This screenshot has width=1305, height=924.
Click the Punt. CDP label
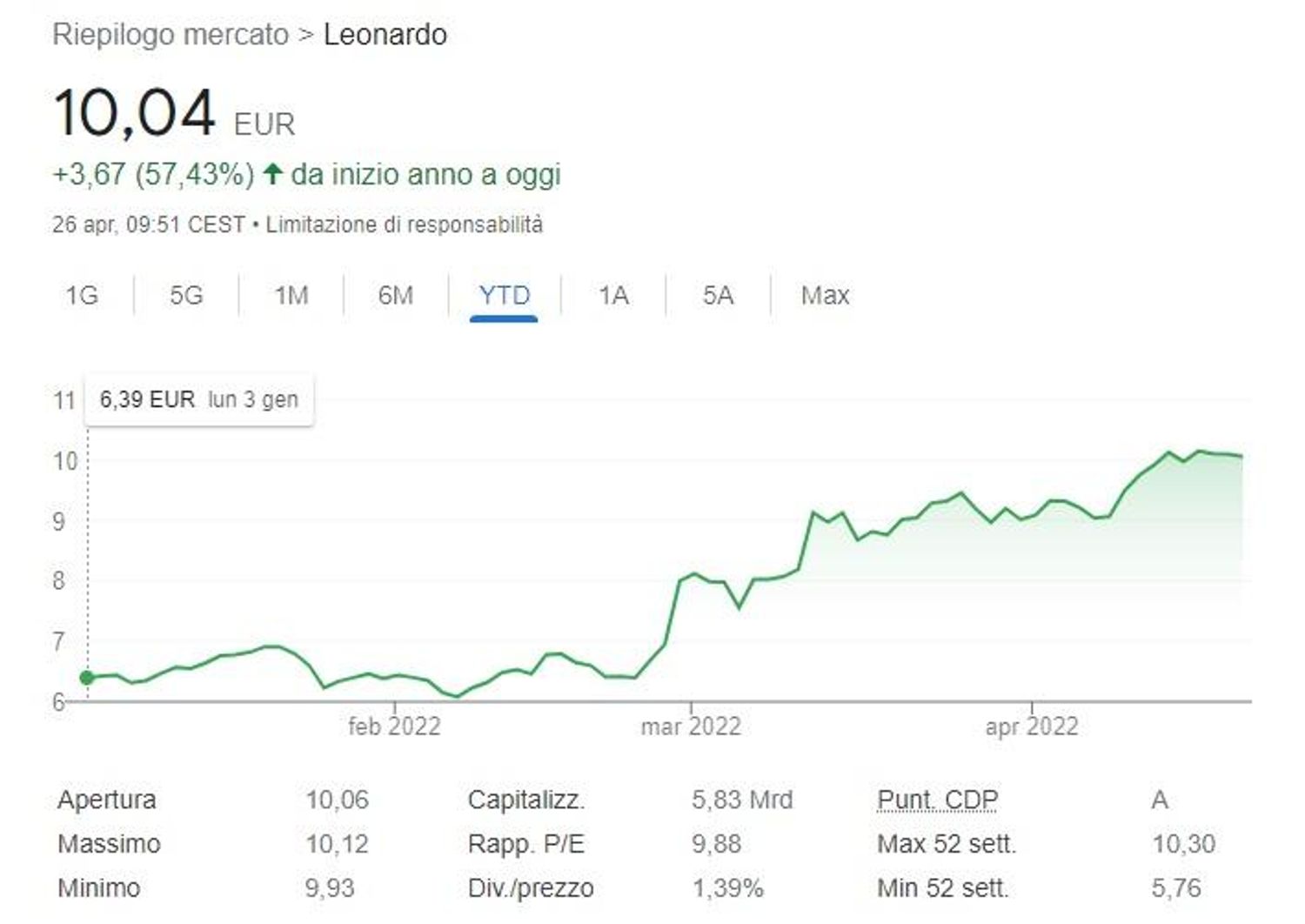937,800
